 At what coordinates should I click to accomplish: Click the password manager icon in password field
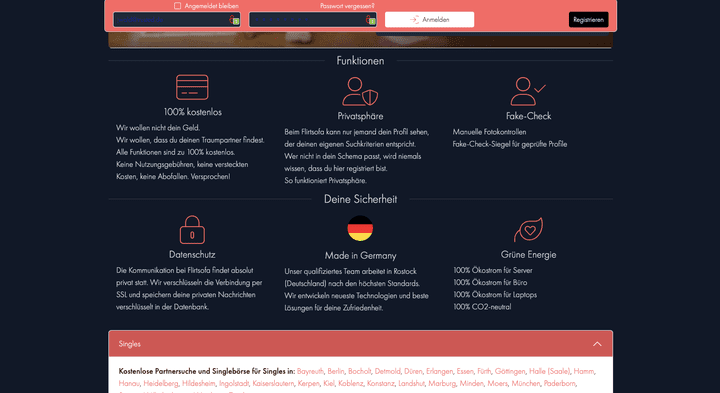[370, 20]
